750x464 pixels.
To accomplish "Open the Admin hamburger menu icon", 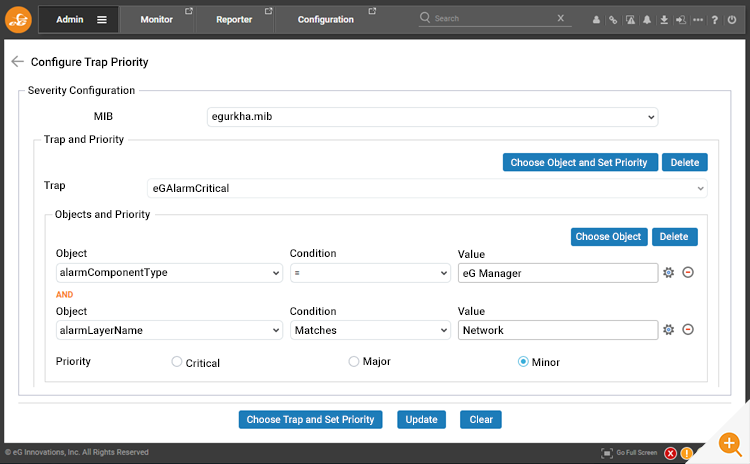I will click(102, 20).
